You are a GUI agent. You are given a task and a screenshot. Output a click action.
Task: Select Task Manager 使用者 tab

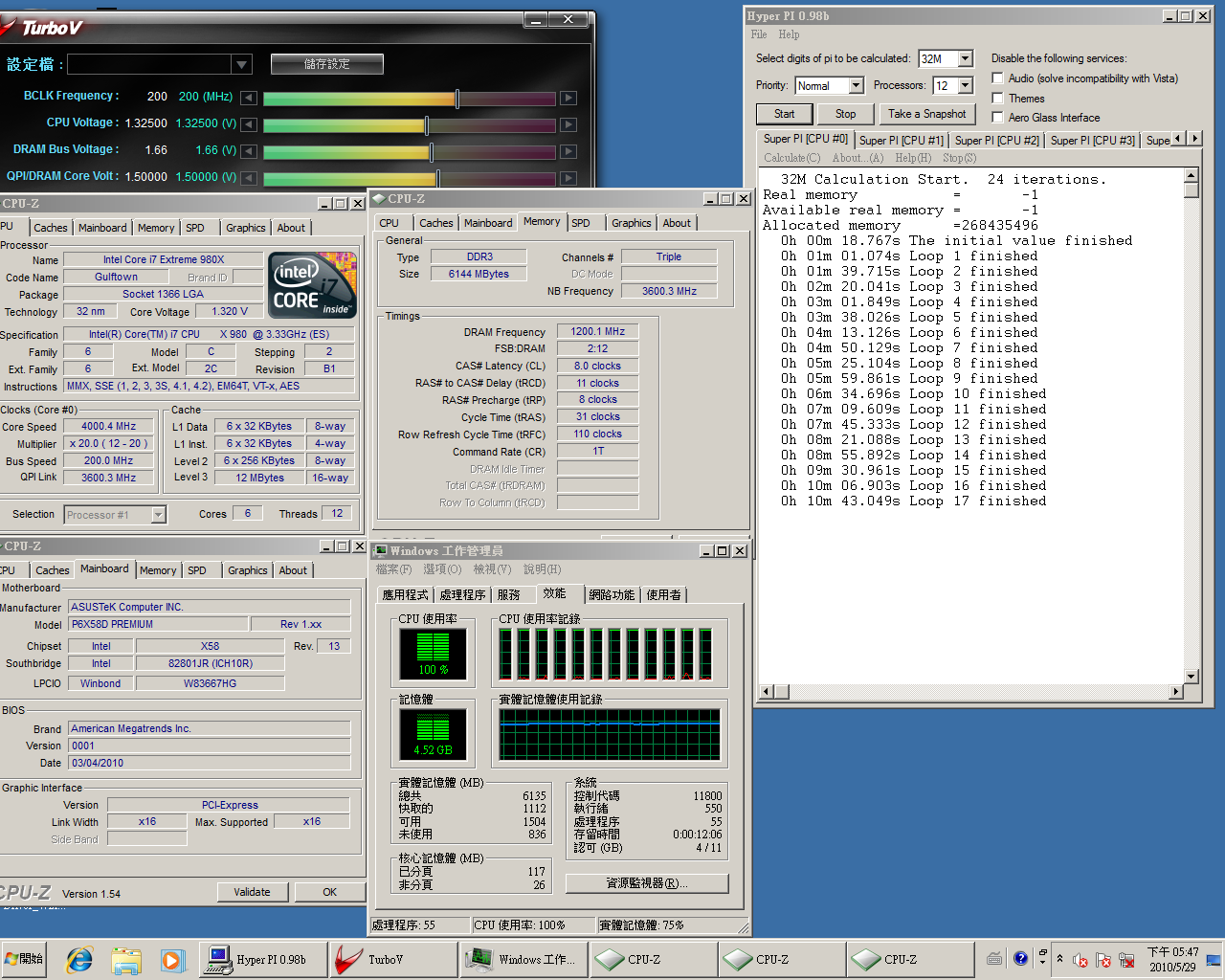point(663,594)
